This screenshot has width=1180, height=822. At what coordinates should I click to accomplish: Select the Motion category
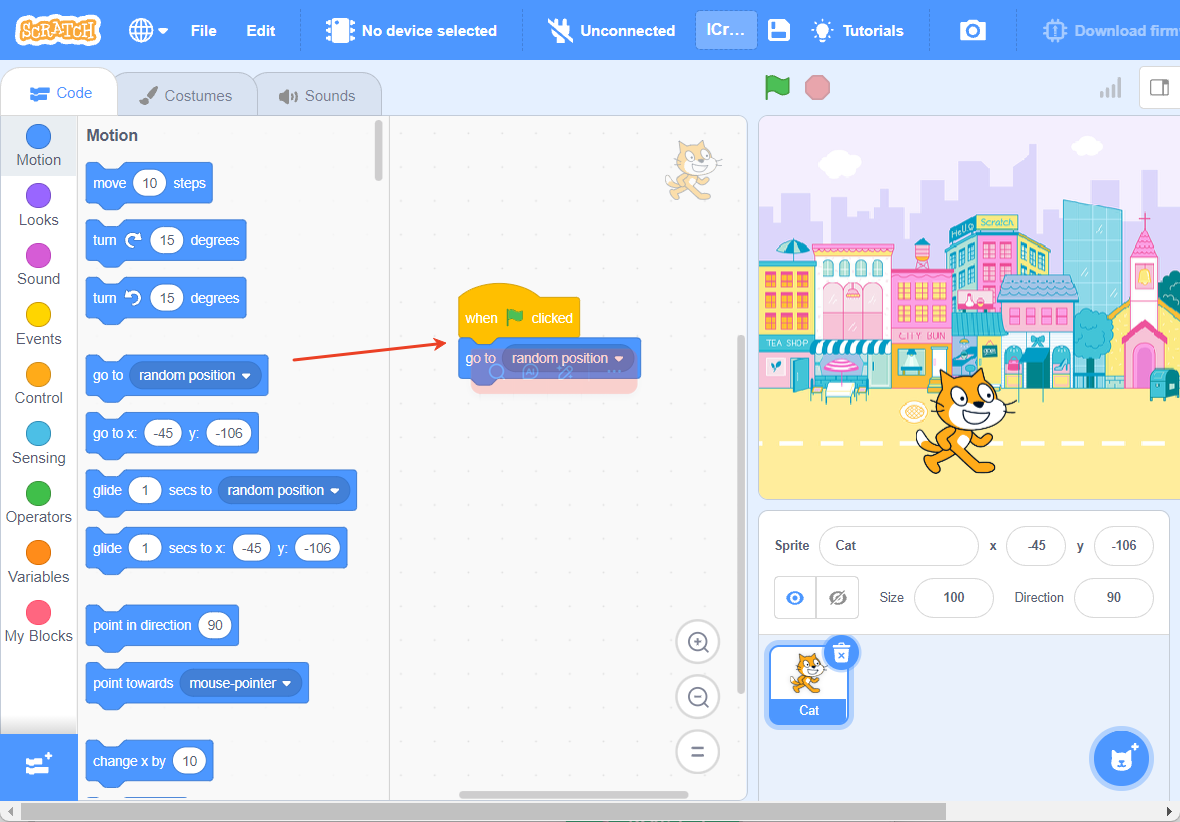point(38,146)
